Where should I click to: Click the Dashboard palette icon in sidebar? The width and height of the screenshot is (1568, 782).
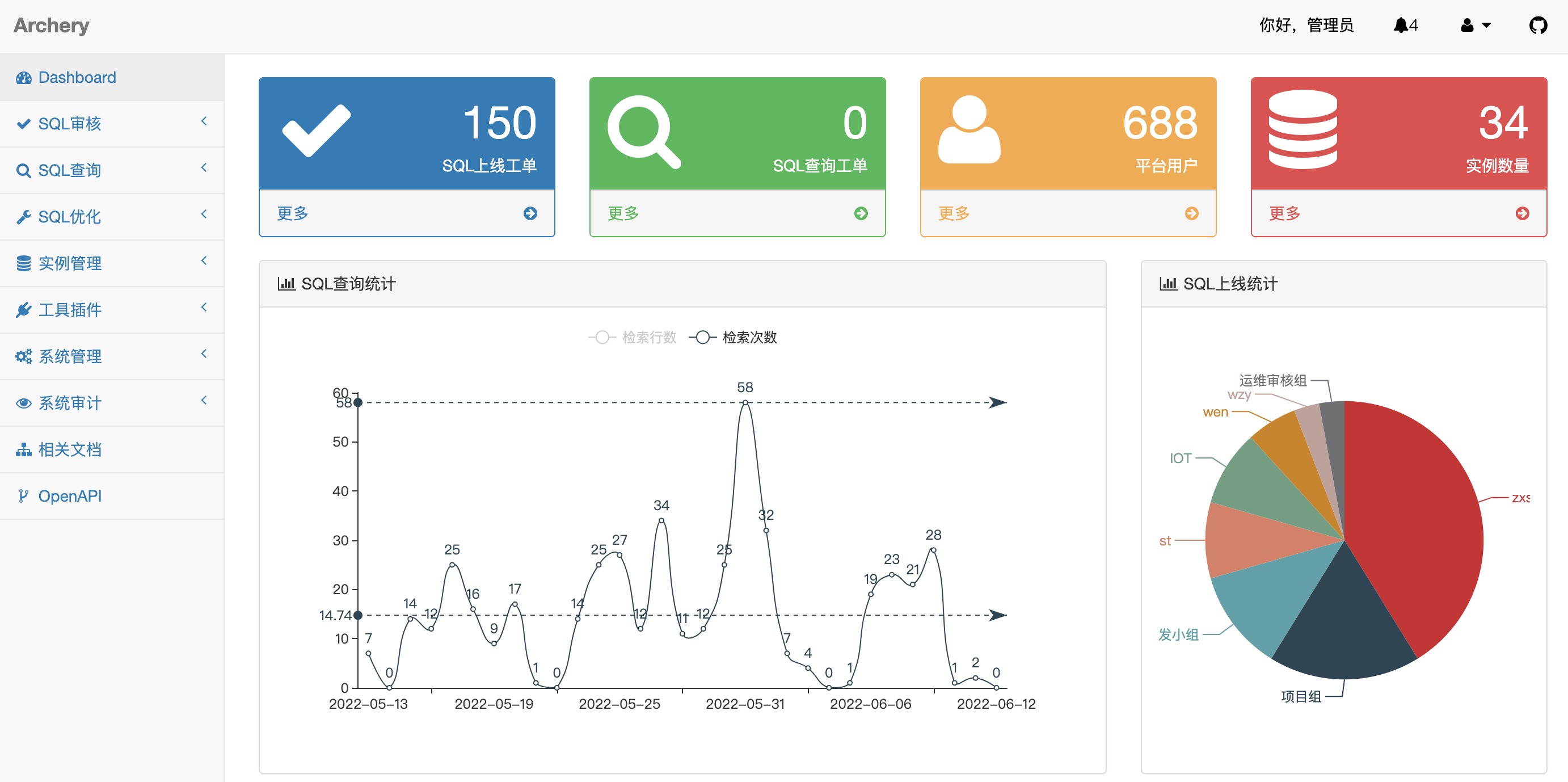[24, 77]
